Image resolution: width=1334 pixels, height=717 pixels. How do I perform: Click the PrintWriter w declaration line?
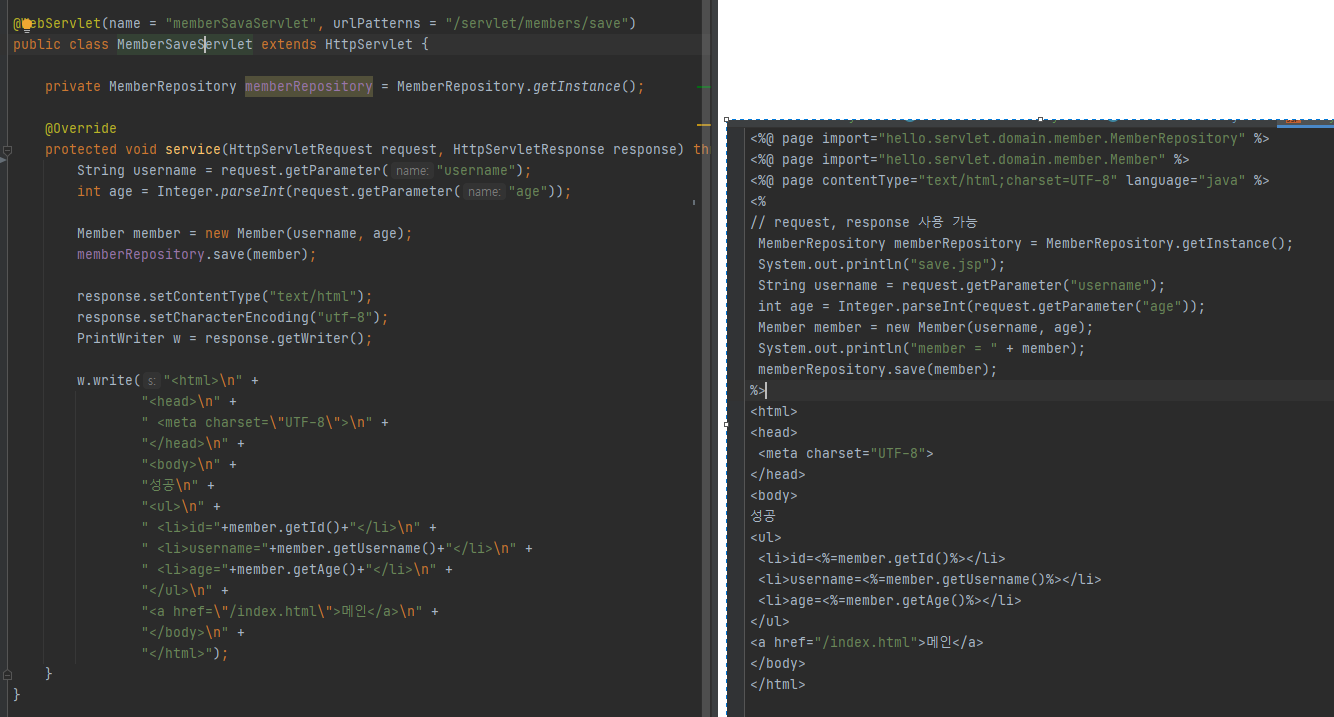coord(225,338)
